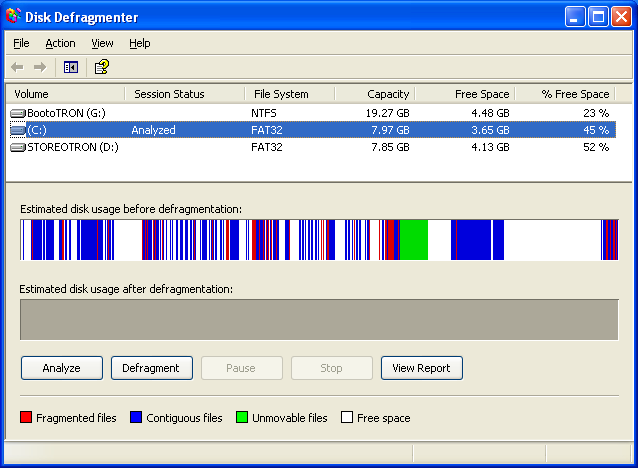Open the View Report button
Image resolution: width=638 pixels, height=468 pixels.
tap(421, 368)
